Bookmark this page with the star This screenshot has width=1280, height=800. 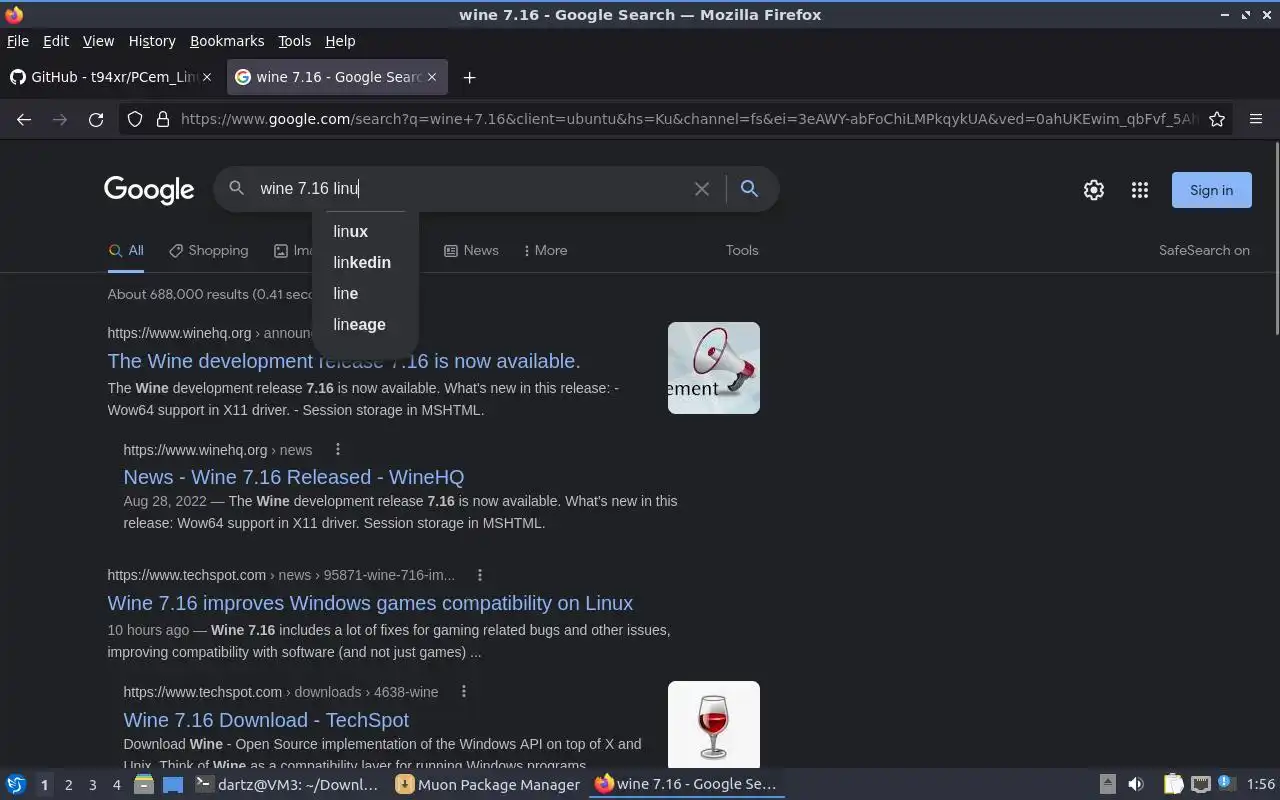click(x=1217, y=119)
